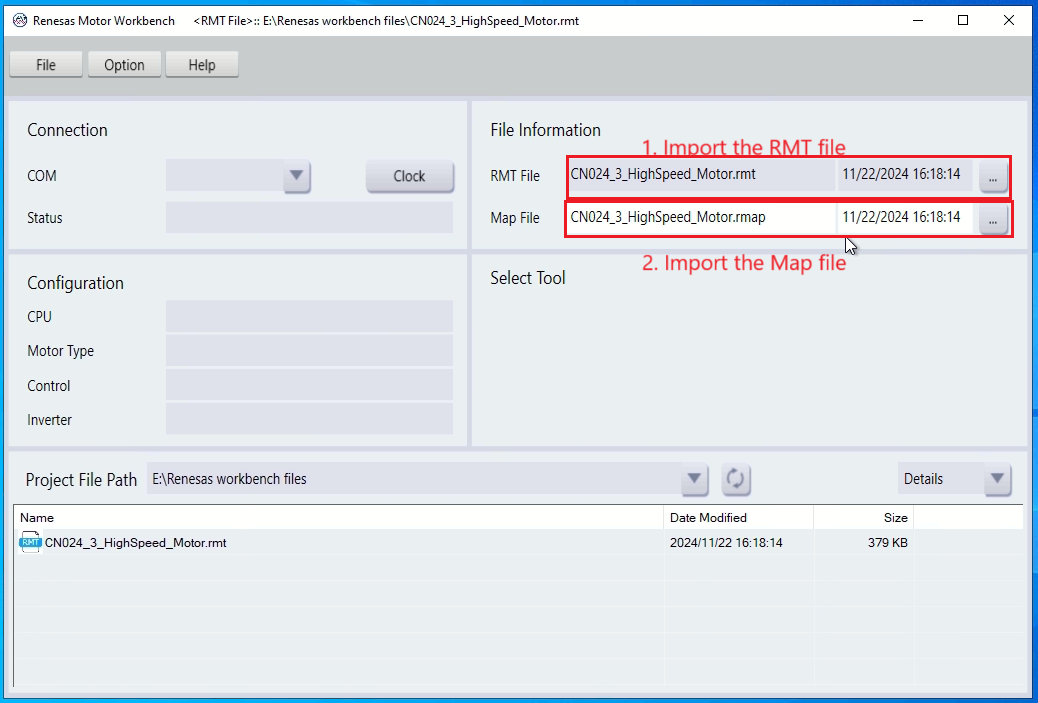Maximize the Renesas Motor Workbench window
Viewport: 1038px width, 703px height.
pyautogui.click(x=963, y=21)
